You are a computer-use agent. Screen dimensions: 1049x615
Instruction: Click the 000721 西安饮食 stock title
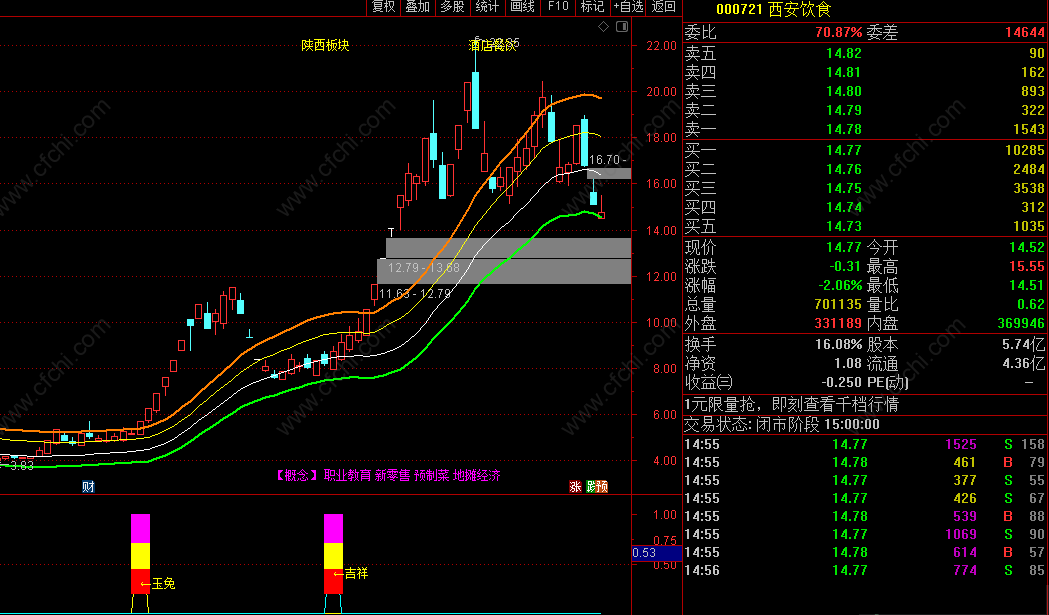click(x=773, y=9)
